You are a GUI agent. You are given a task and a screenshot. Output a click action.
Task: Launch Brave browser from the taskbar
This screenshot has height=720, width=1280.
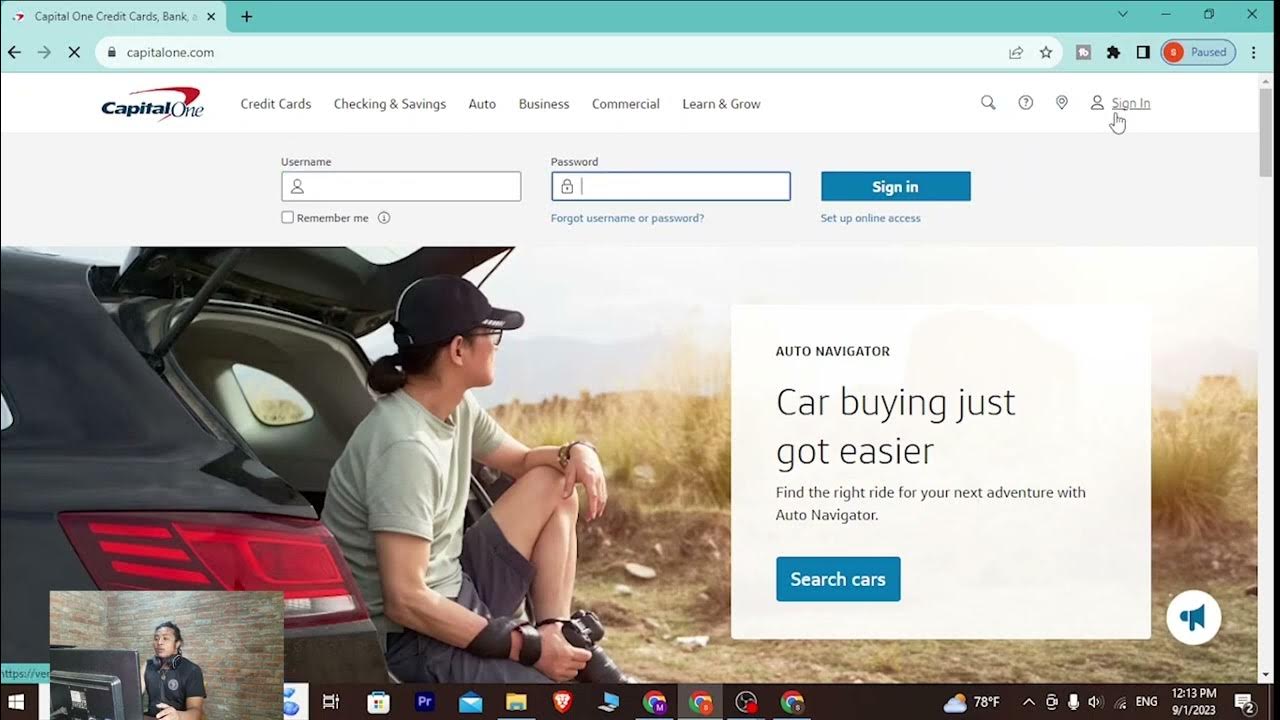coord(563,702)
